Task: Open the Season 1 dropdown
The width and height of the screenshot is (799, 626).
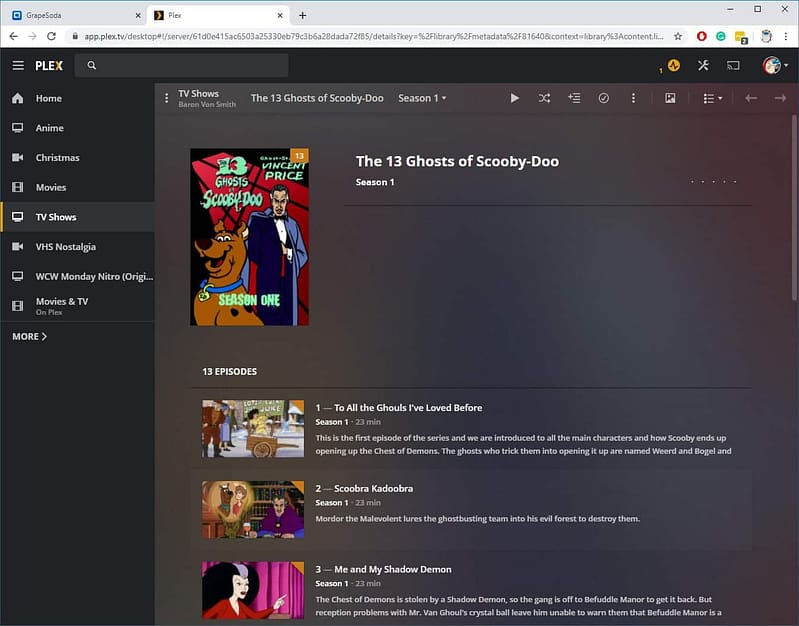Action: (x=422, y=98)
